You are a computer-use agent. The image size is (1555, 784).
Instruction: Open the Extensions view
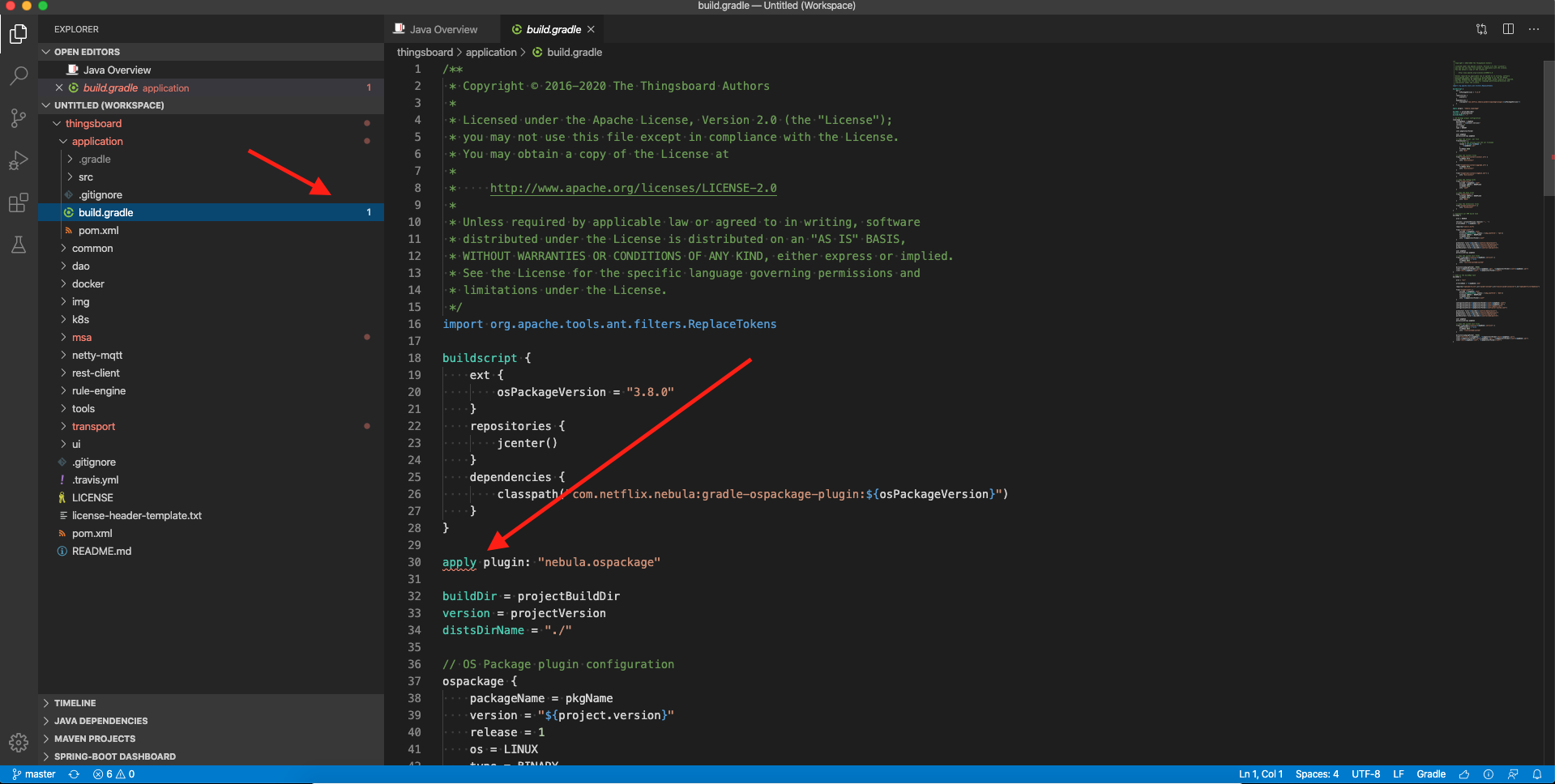(18, 203)
